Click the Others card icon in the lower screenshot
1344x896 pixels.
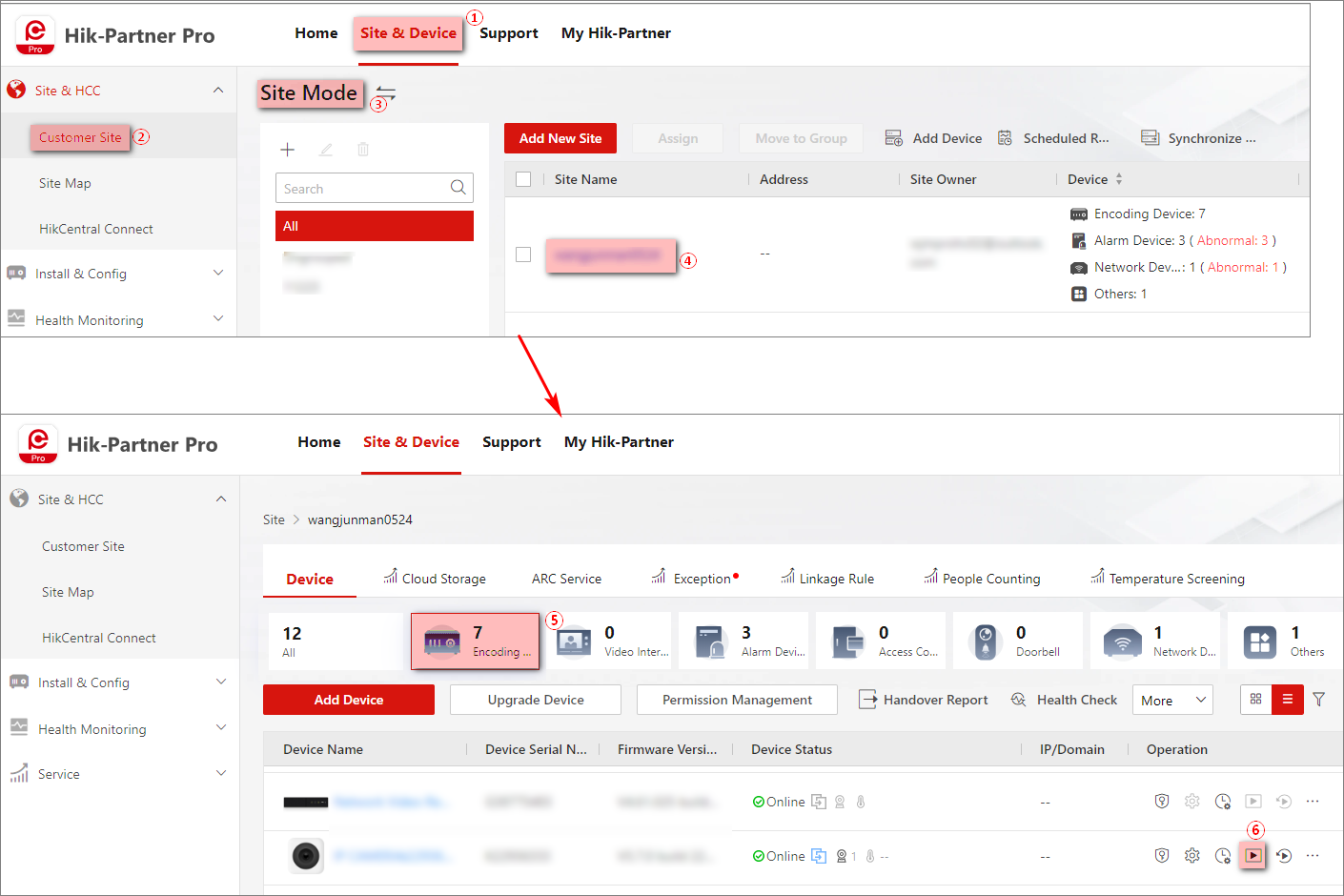click(1260, 641)
